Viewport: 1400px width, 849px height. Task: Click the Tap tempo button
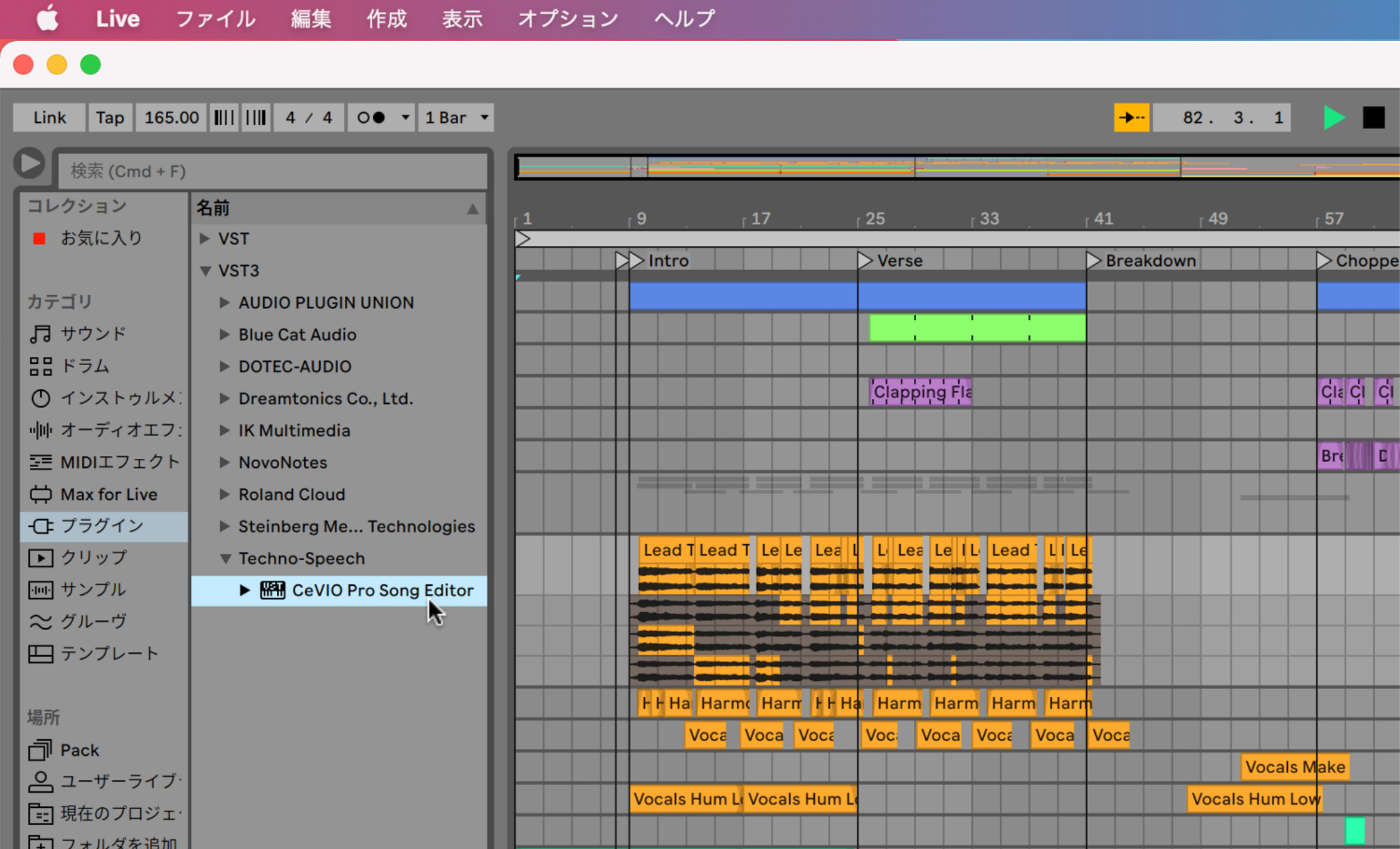click(110, 118)
